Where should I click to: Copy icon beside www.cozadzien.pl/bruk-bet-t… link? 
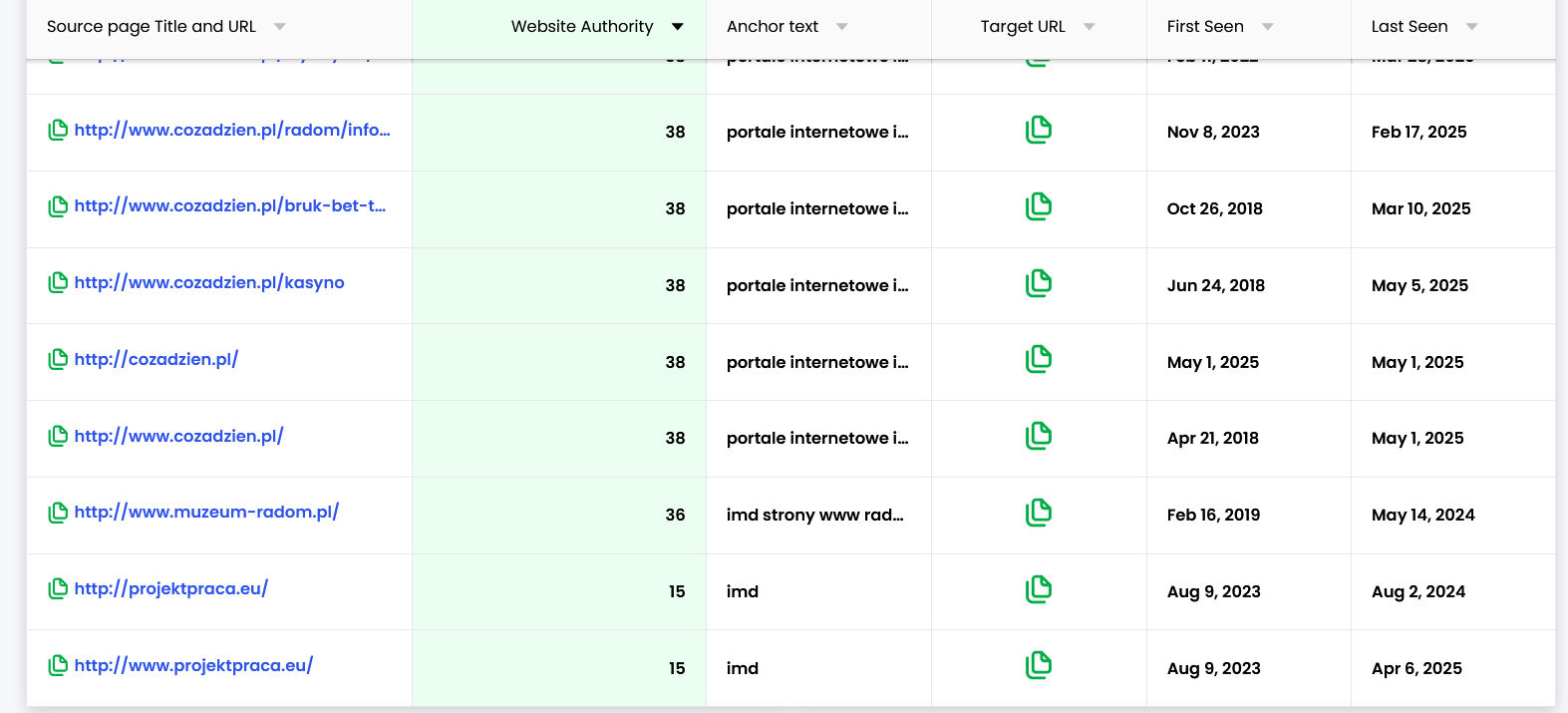click(58, 206)
